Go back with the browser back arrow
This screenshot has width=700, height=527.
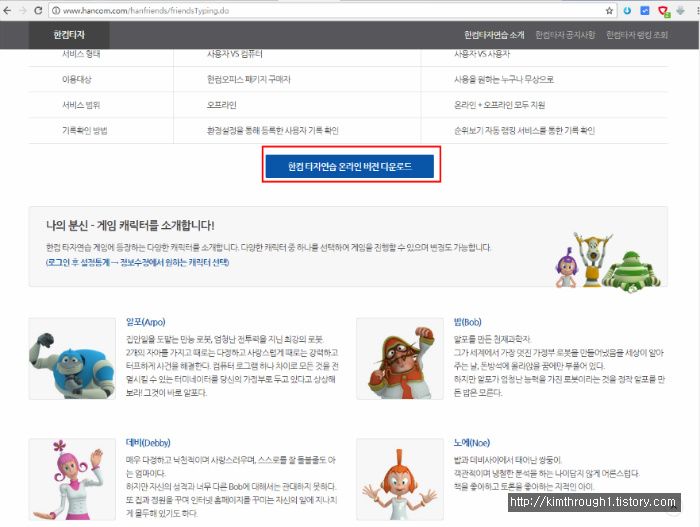7,10
